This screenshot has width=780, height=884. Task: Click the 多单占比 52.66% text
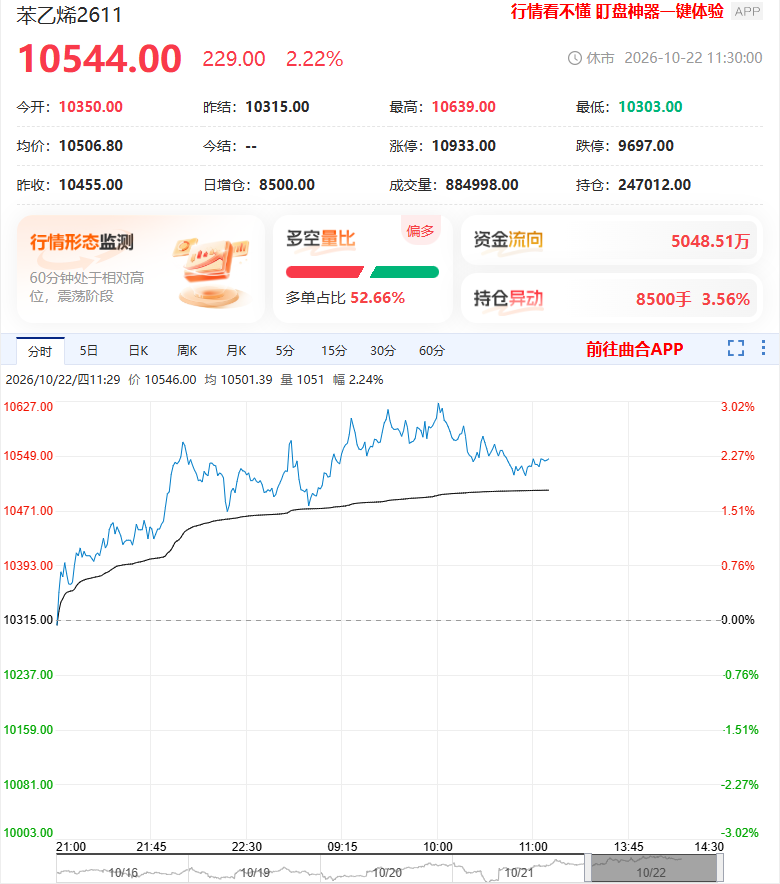coord(345,298)
